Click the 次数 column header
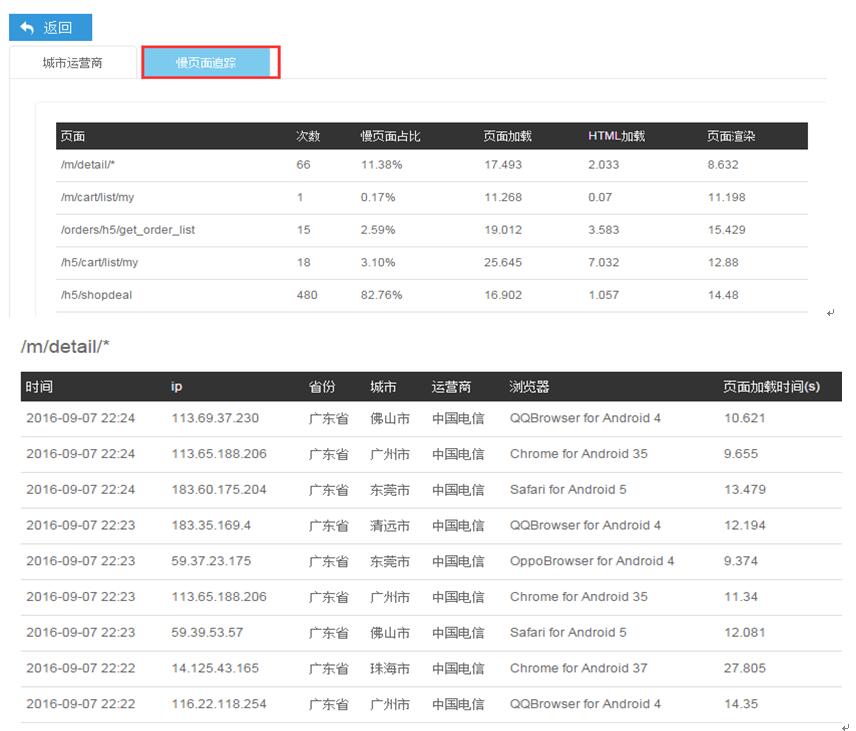 [x=308, y=136]
